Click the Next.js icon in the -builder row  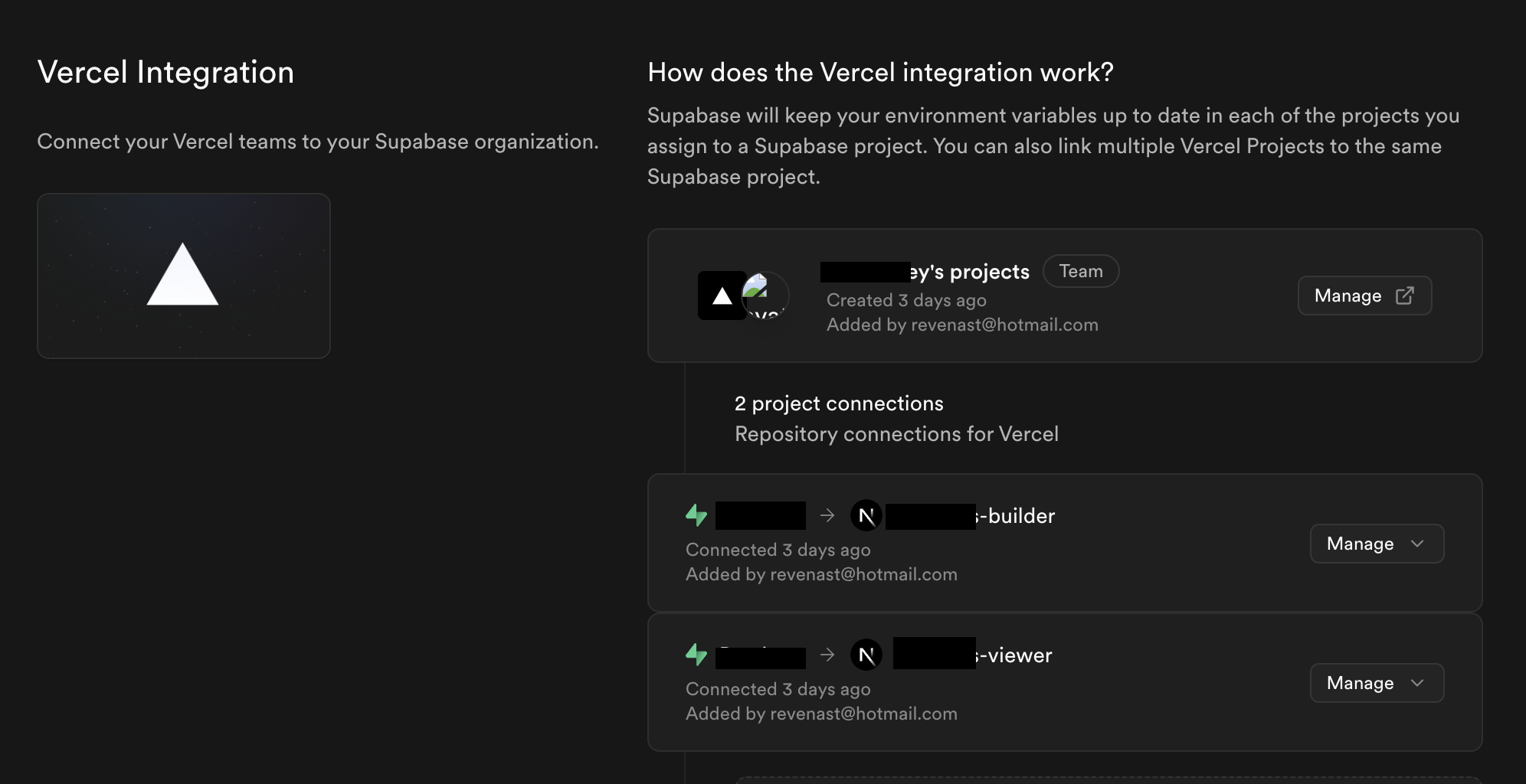866,516
